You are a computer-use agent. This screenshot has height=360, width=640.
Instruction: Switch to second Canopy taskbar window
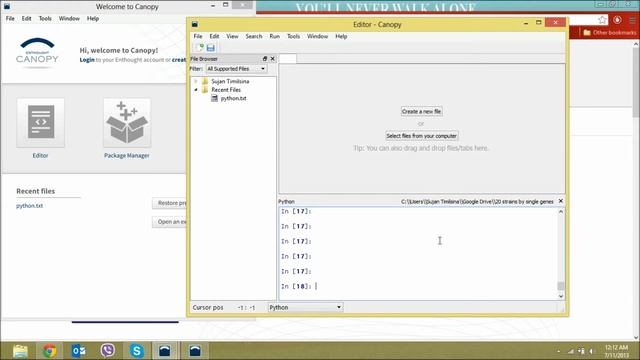(195, 351)
